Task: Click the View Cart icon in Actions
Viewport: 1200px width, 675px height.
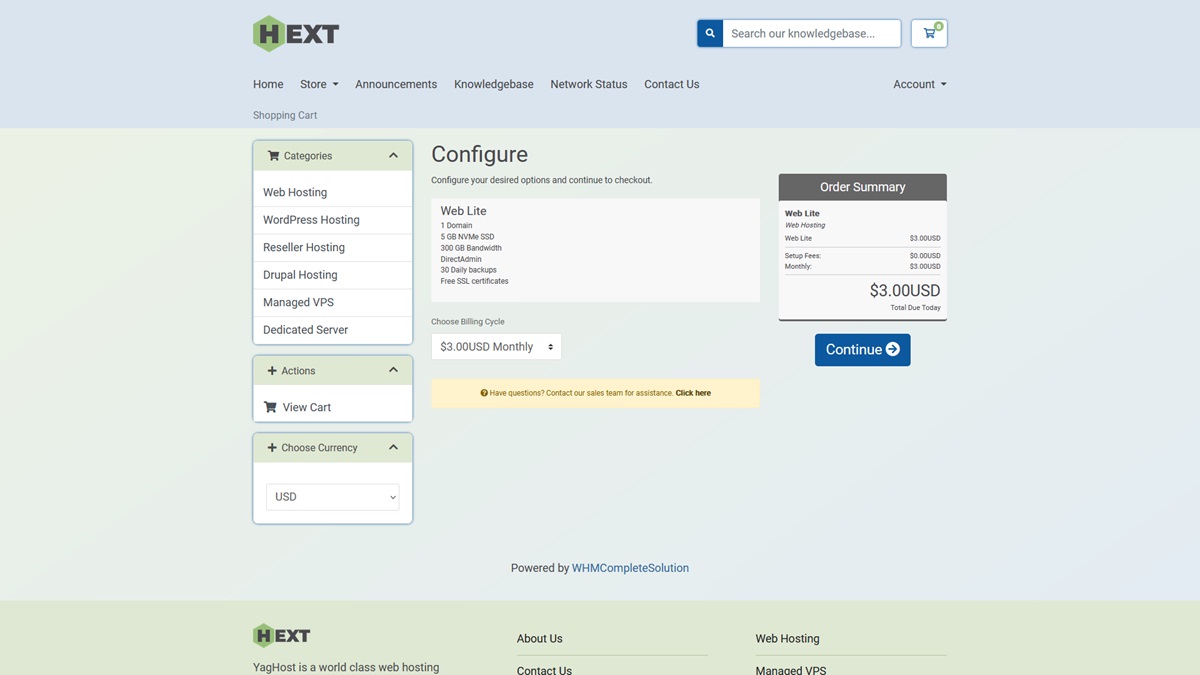Action: point(270,407)
